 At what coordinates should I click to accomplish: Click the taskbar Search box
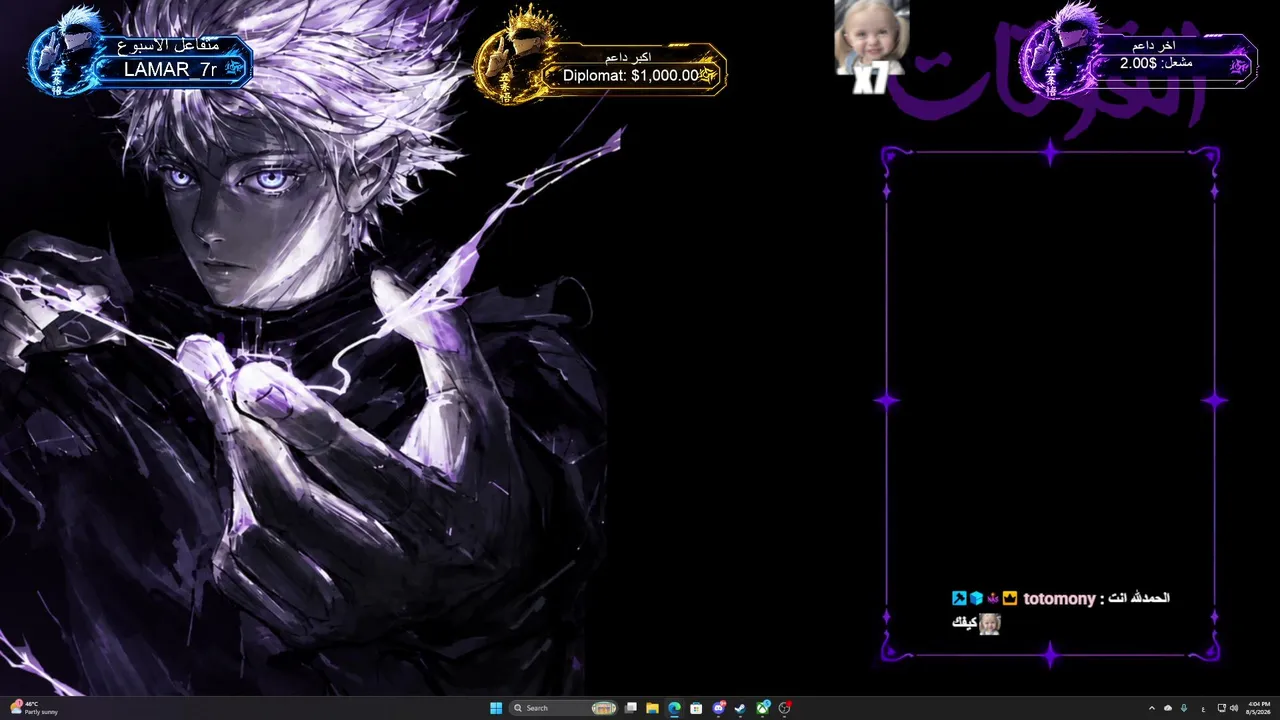click(x=564, y=708)
